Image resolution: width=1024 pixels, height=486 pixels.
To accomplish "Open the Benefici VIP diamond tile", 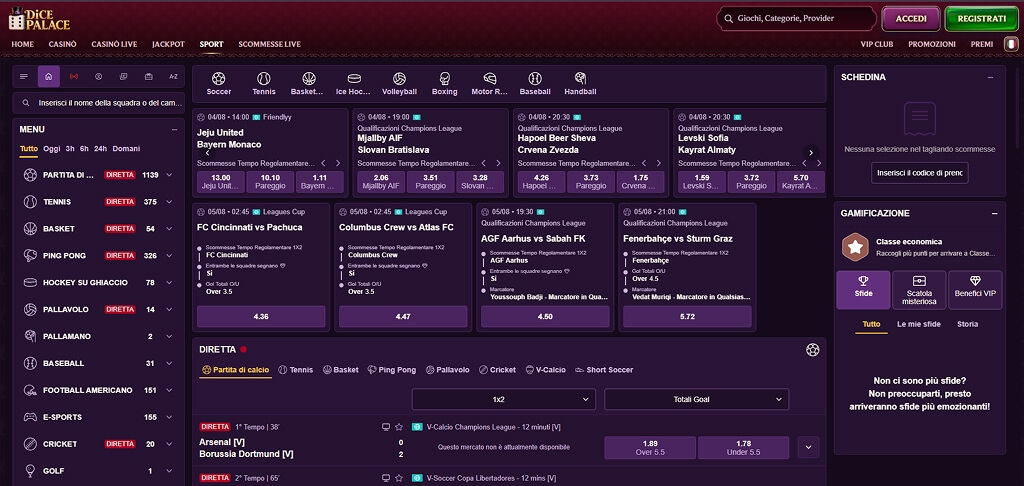I will click(x=975, y=289).
